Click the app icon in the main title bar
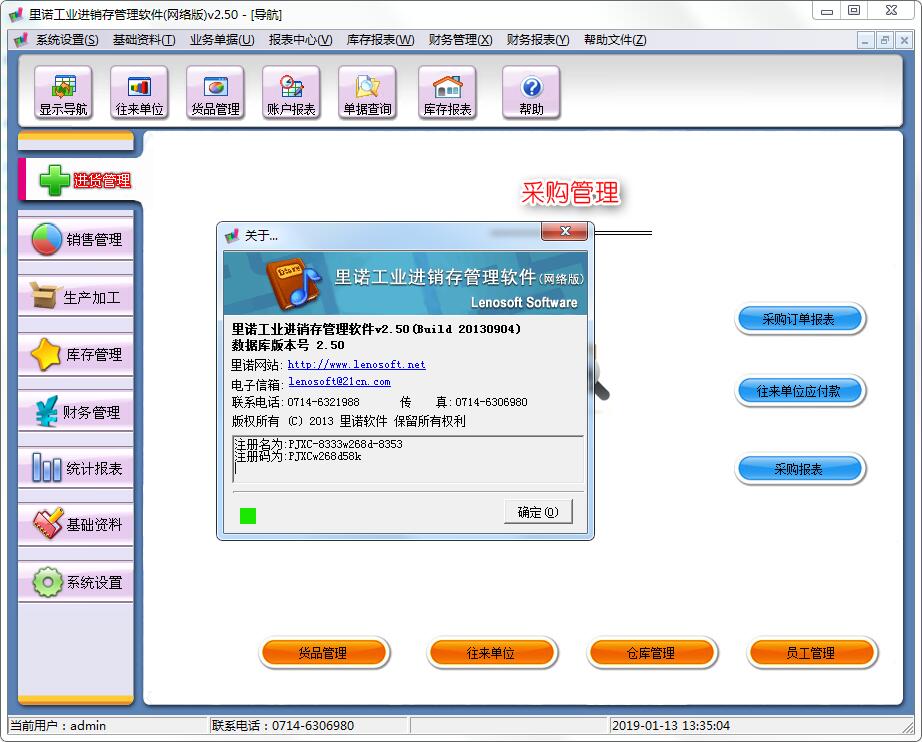Screen dimensions: 922x742 click(16, 14)
